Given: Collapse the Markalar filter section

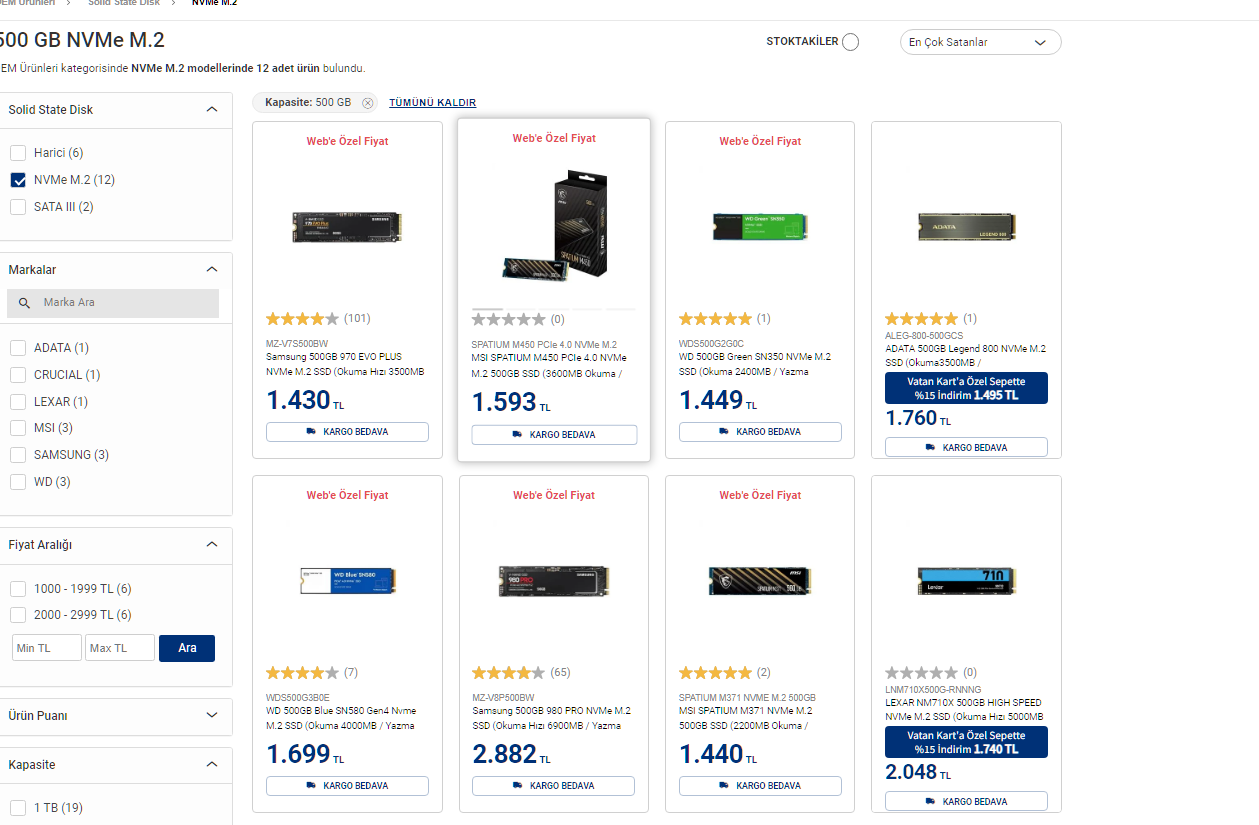Looking at the screenshot, I should 211,269.
